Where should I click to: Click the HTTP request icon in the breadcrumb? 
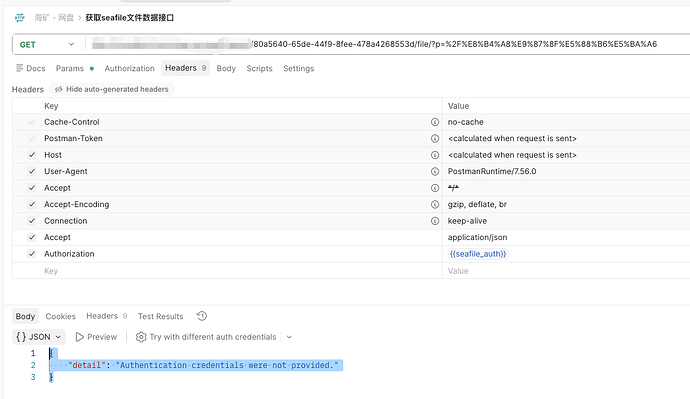point(20,18)
